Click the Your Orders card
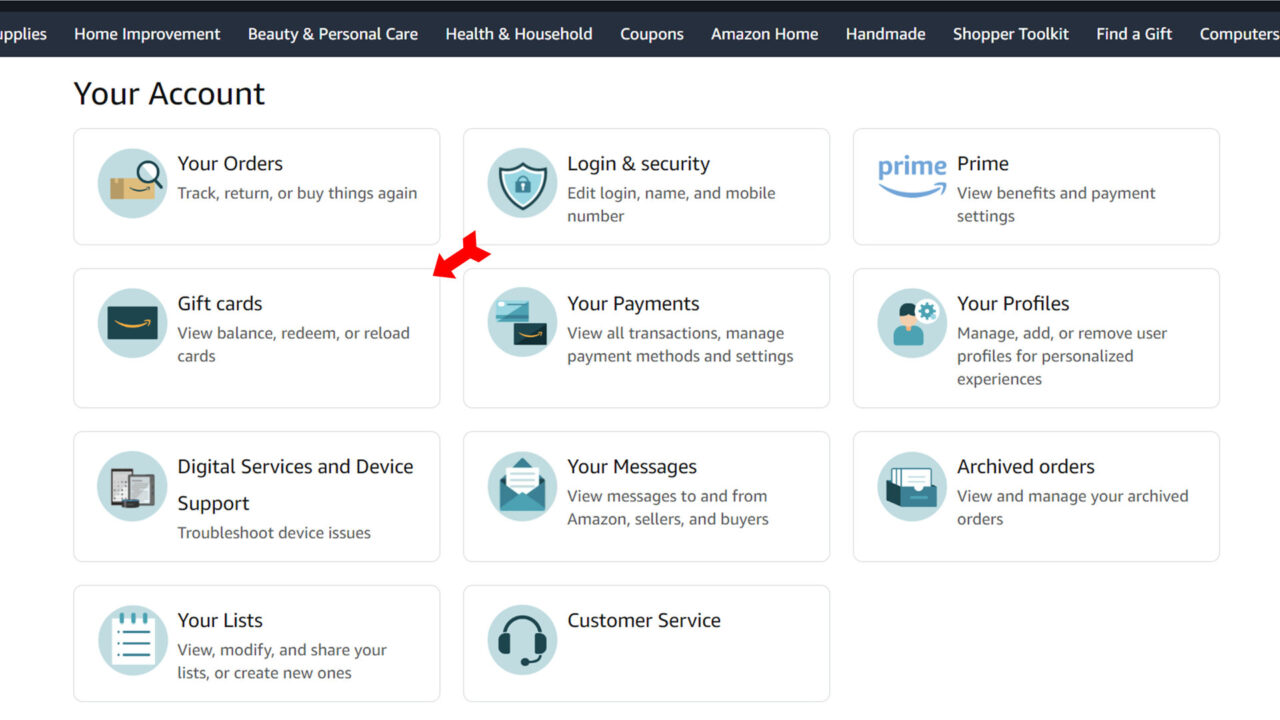1280x720 pixels. tap(256, 185)
